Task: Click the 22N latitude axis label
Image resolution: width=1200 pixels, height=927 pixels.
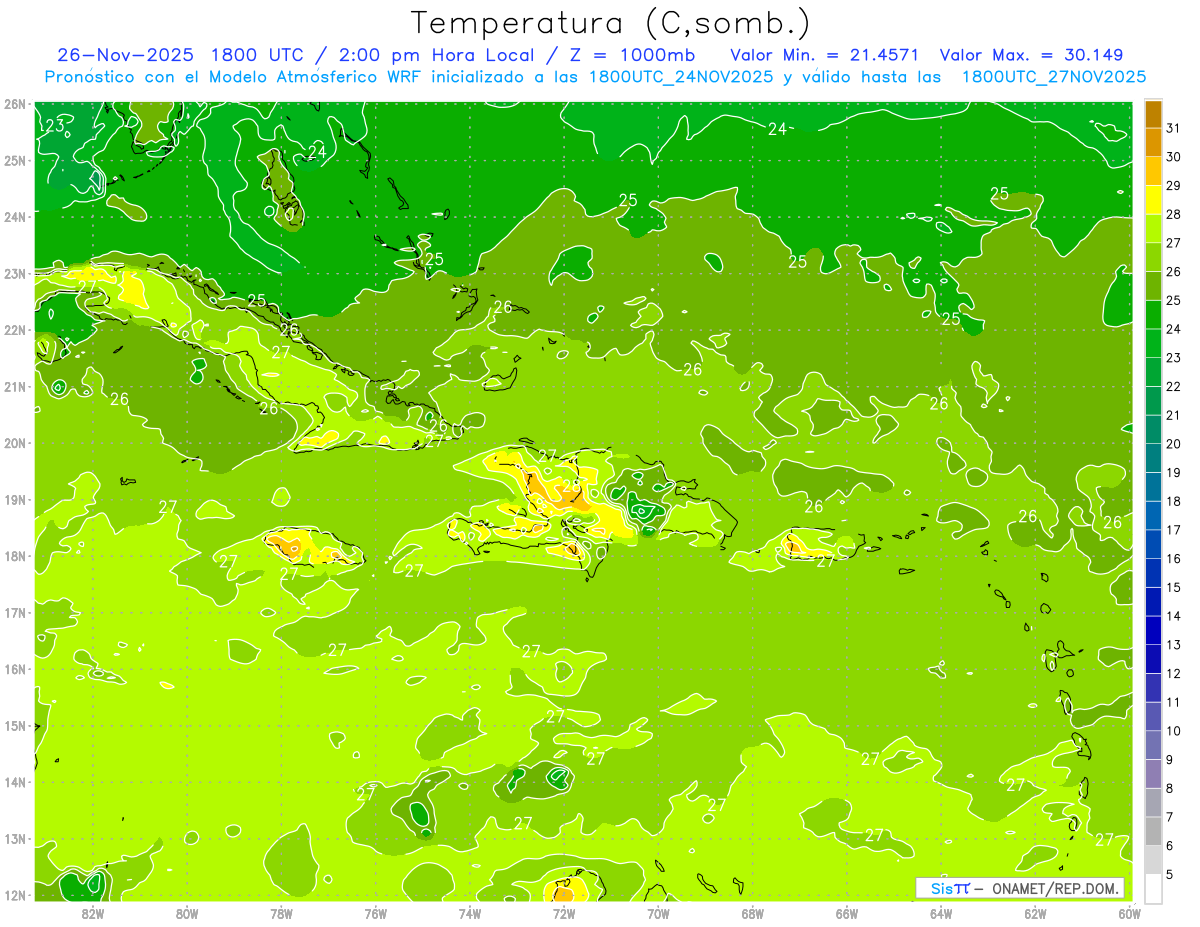Action: click(x=14, y=330)
